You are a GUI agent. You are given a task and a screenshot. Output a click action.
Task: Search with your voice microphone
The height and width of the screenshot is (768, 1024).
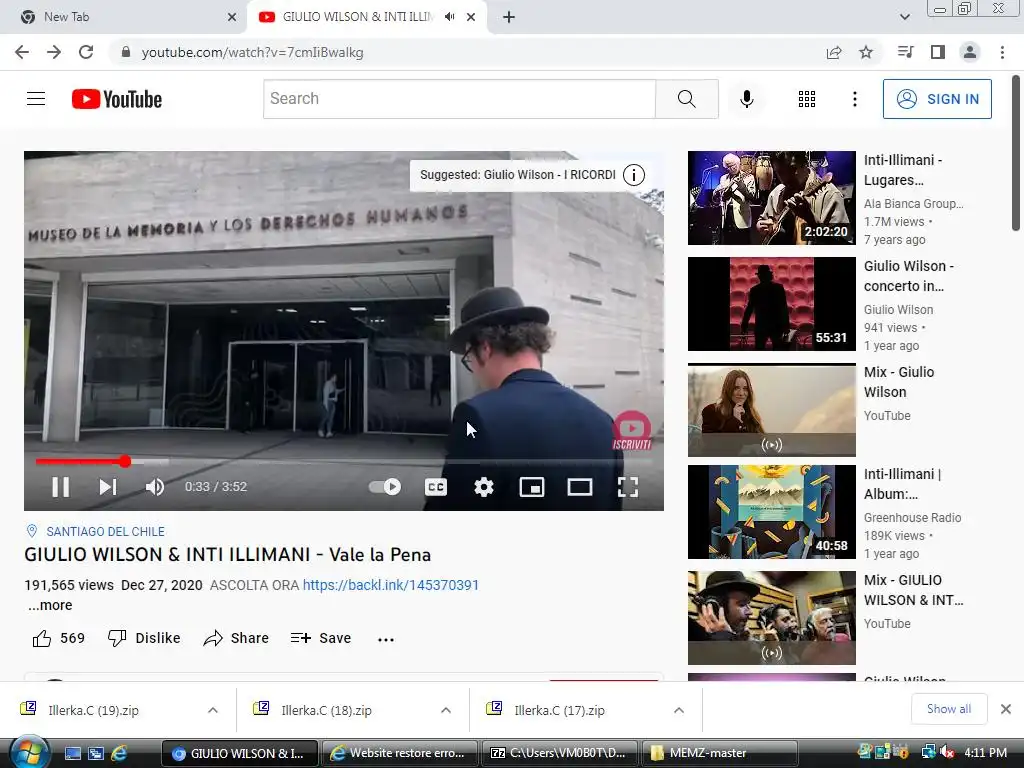coord(746,99)
